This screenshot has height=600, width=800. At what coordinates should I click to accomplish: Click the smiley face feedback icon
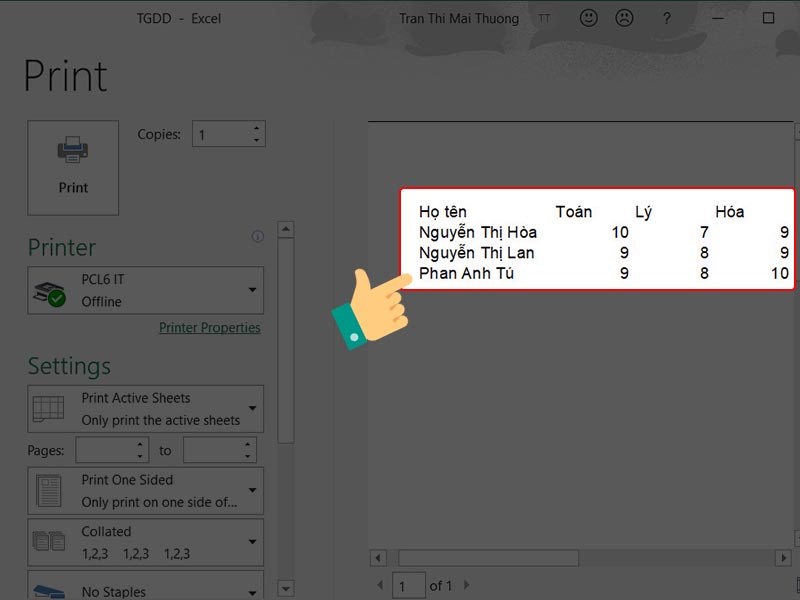[x=590, y=18]
